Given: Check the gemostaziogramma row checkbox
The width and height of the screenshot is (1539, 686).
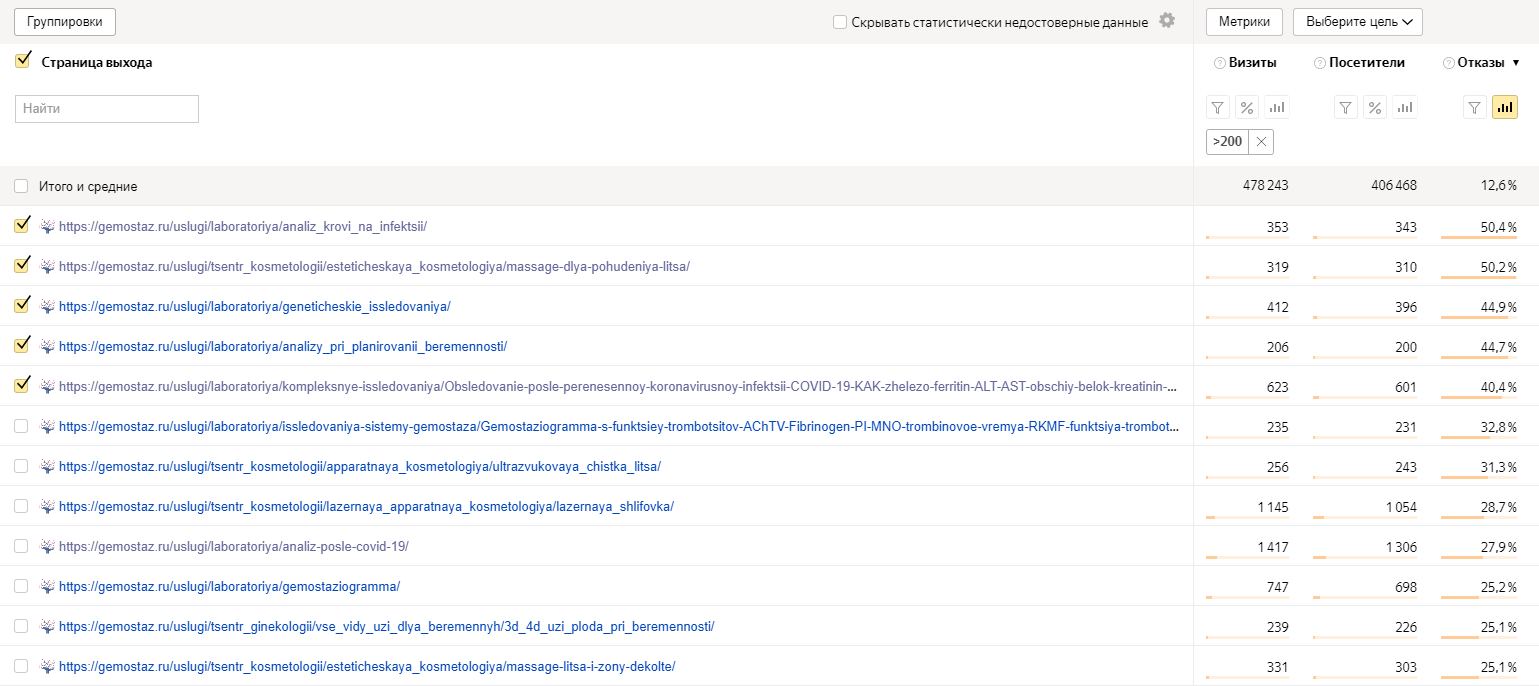Looking at the screenshot, I should 21,587.
